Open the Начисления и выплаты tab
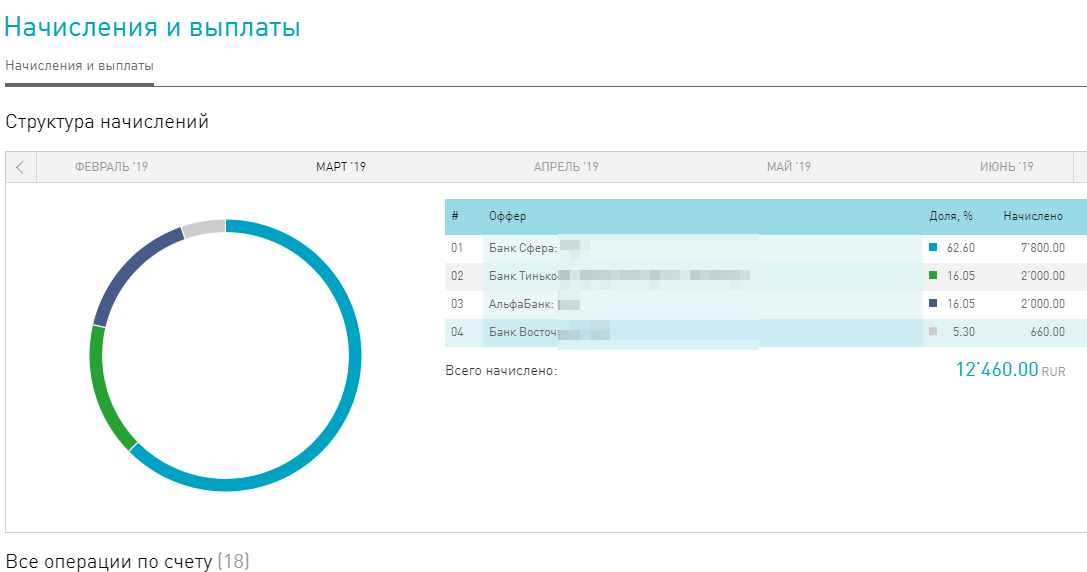The width and height of the screenshot is (1087, 572). click(x=80, y=66)
